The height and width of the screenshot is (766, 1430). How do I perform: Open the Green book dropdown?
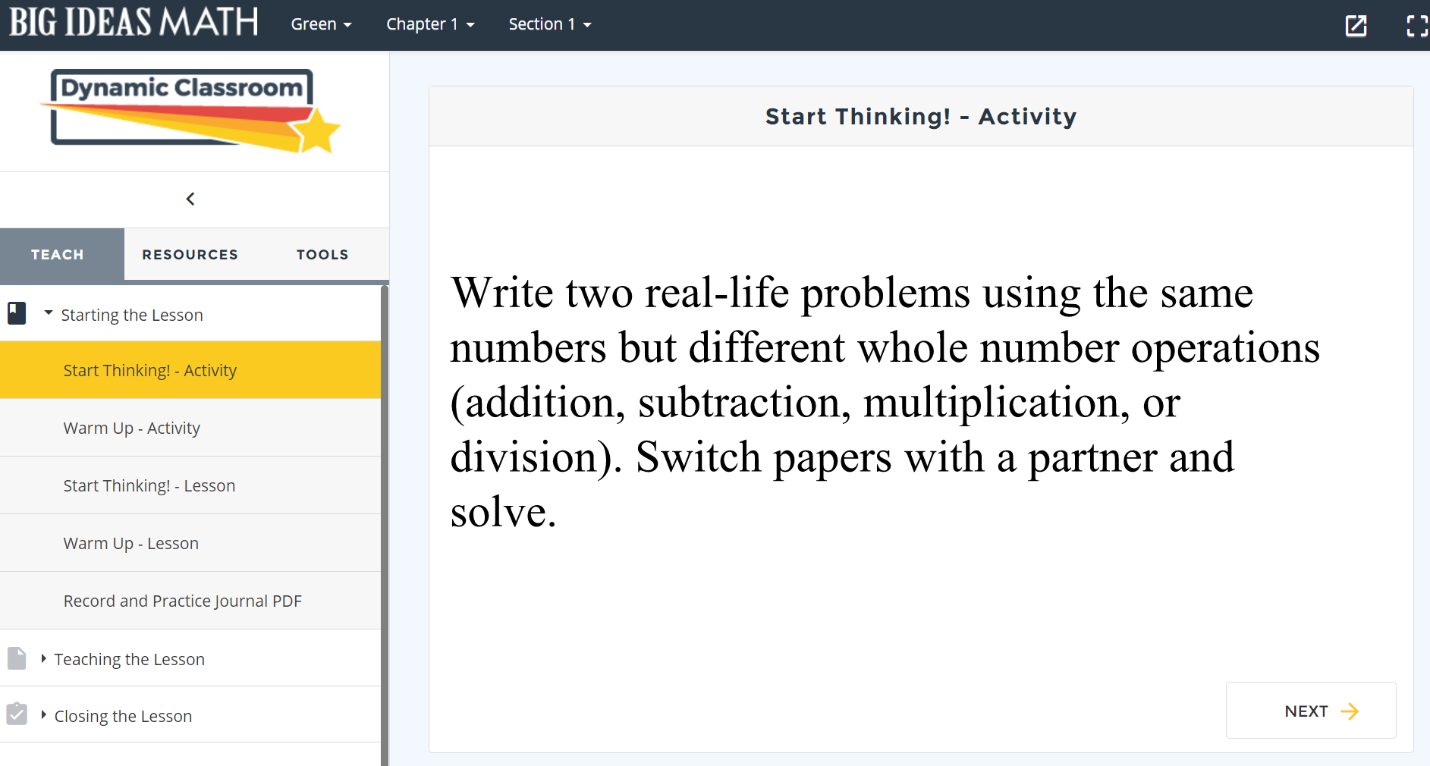(x=321, y=24)
